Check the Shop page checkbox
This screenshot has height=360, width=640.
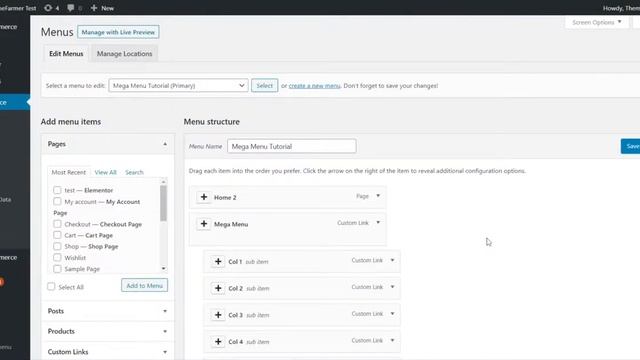point(57,246)
